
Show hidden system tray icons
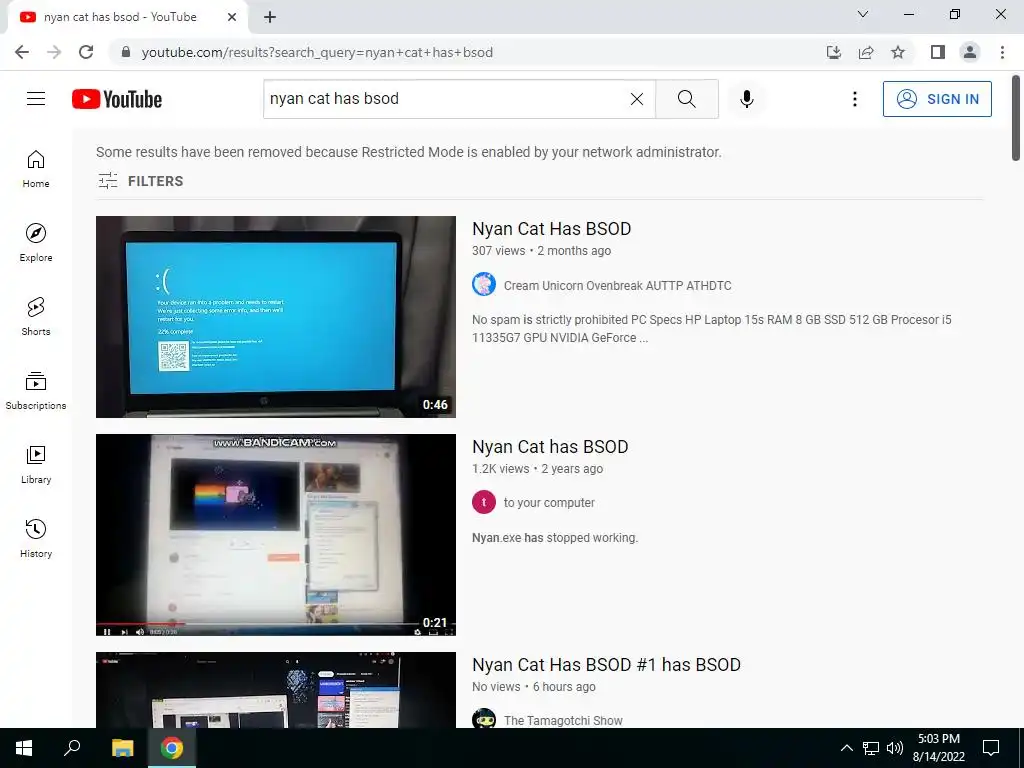[x=846, y=748]
